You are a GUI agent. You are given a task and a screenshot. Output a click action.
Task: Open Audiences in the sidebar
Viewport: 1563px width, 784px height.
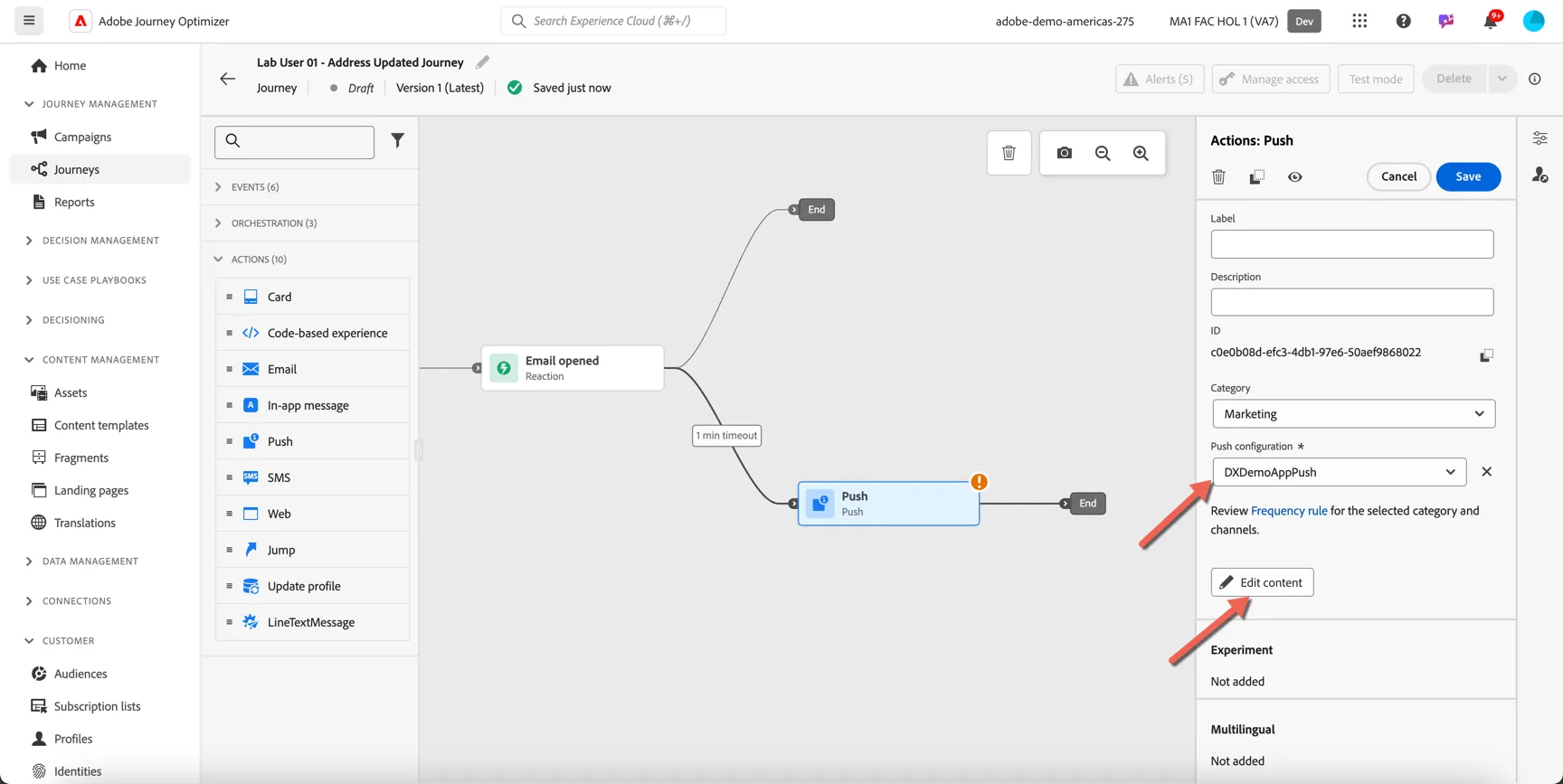pos(81,674)
